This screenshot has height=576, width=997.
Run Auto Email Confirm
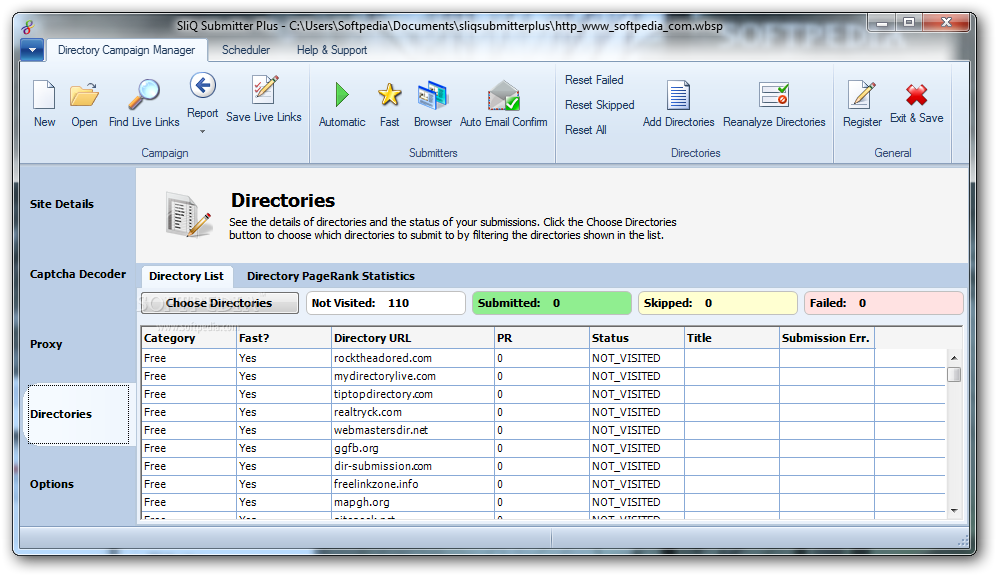(x=504, y=95)
